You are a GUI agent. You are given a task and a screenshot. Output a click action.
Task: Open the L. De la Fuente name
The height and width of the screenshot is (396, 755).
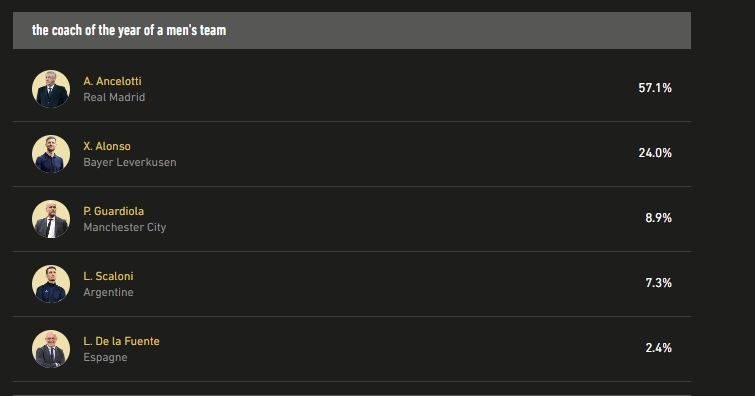121,341
